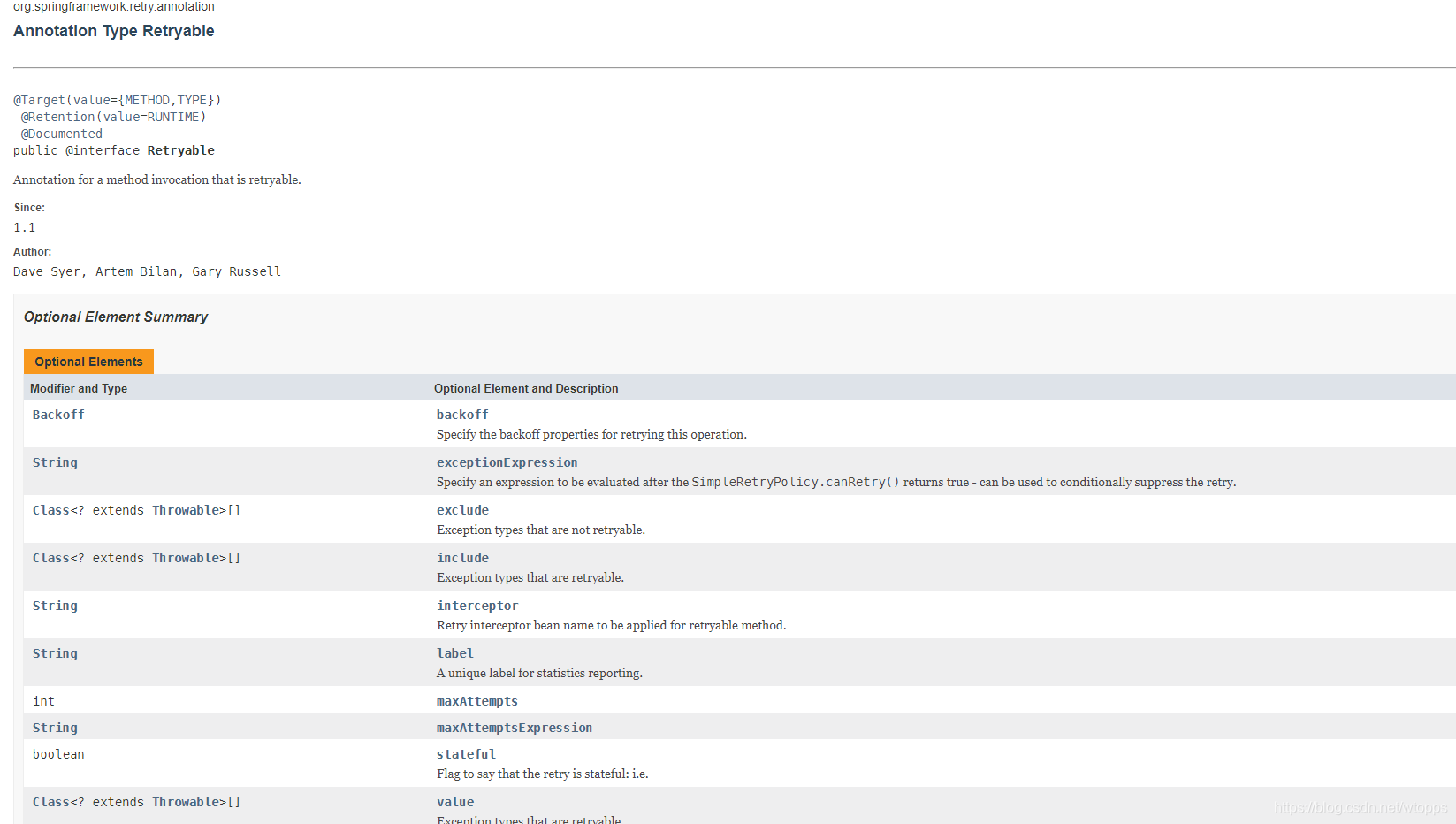
Task: Click SimpleRetryPolicy.canRetry() code text
Action: coord(796,482)
